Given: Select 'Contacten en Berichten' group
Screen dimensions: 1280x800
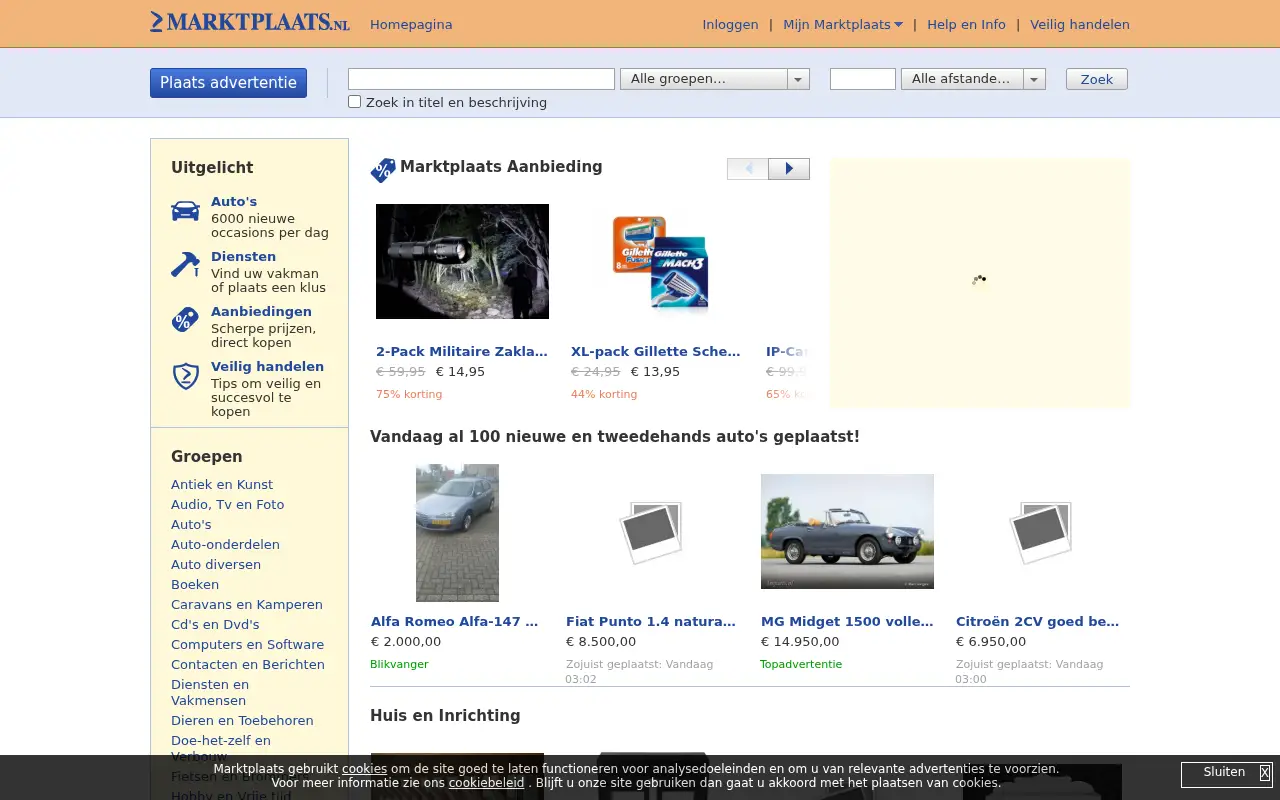Looking at the screenshot, I should [x=248, y=665].
